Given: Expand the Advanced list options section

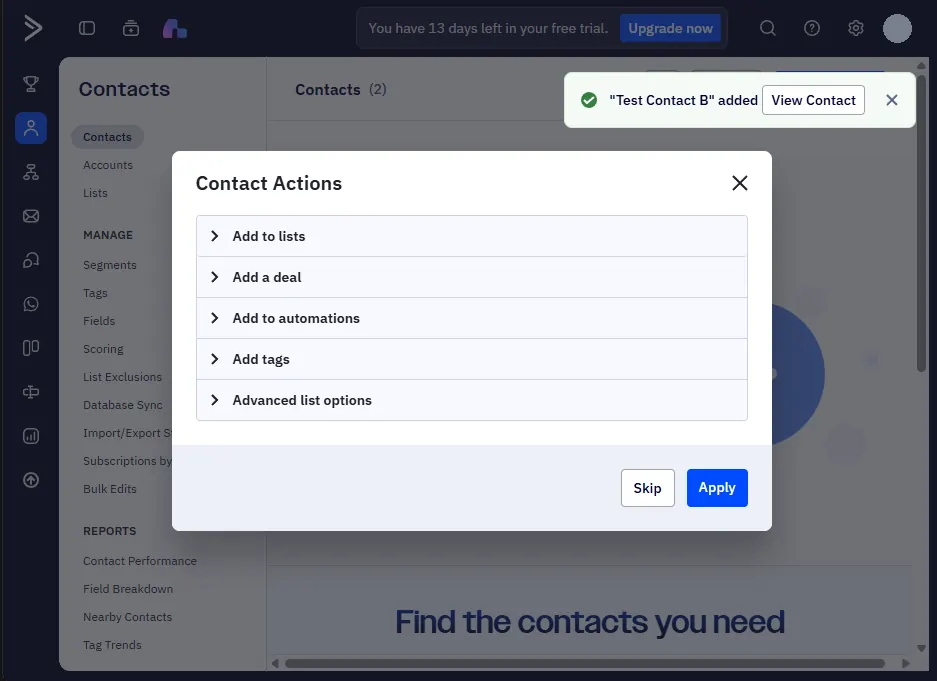Looking at the screenshot, I should [471, 400].
